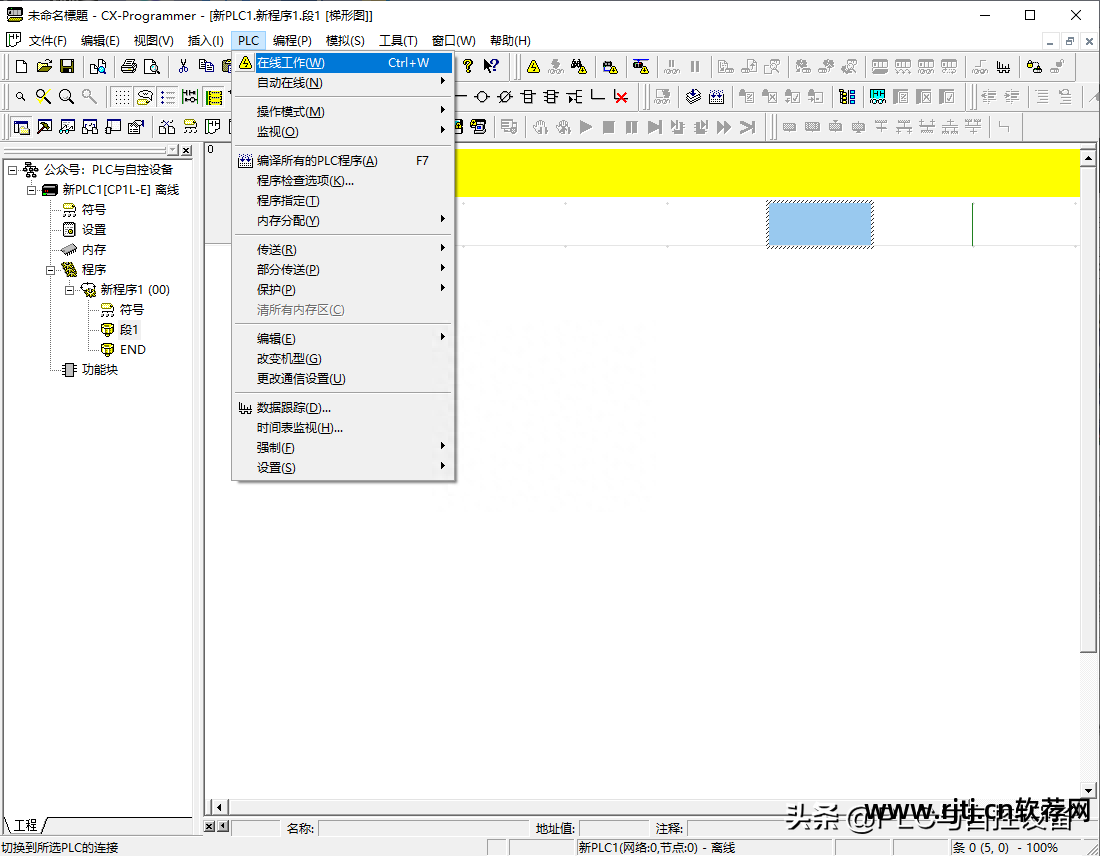Click the context help arrow icon
The width and height of the screenshot is (1100, 856).
point(491,67)
